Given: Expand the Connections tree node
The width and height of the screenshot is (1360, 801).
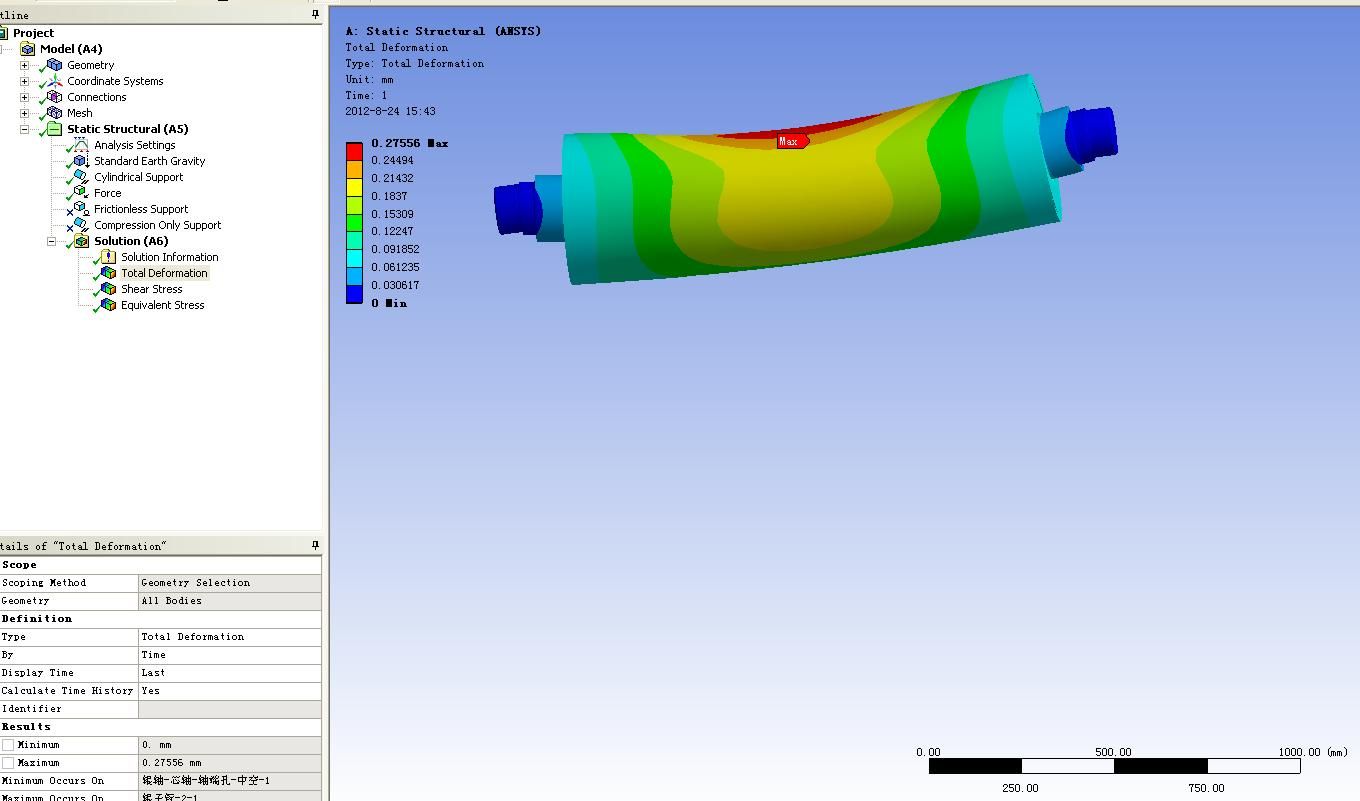Looking at the screenshot, I should point(24,97).
